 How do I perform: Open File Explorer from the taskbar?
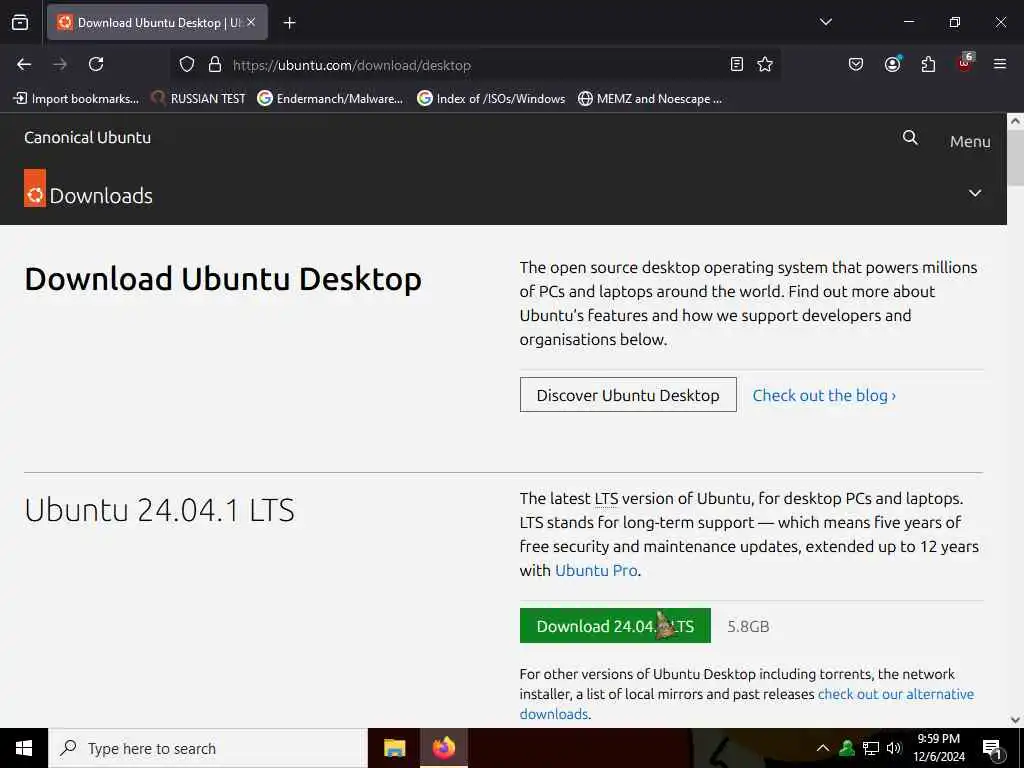(x=394, y=748)
